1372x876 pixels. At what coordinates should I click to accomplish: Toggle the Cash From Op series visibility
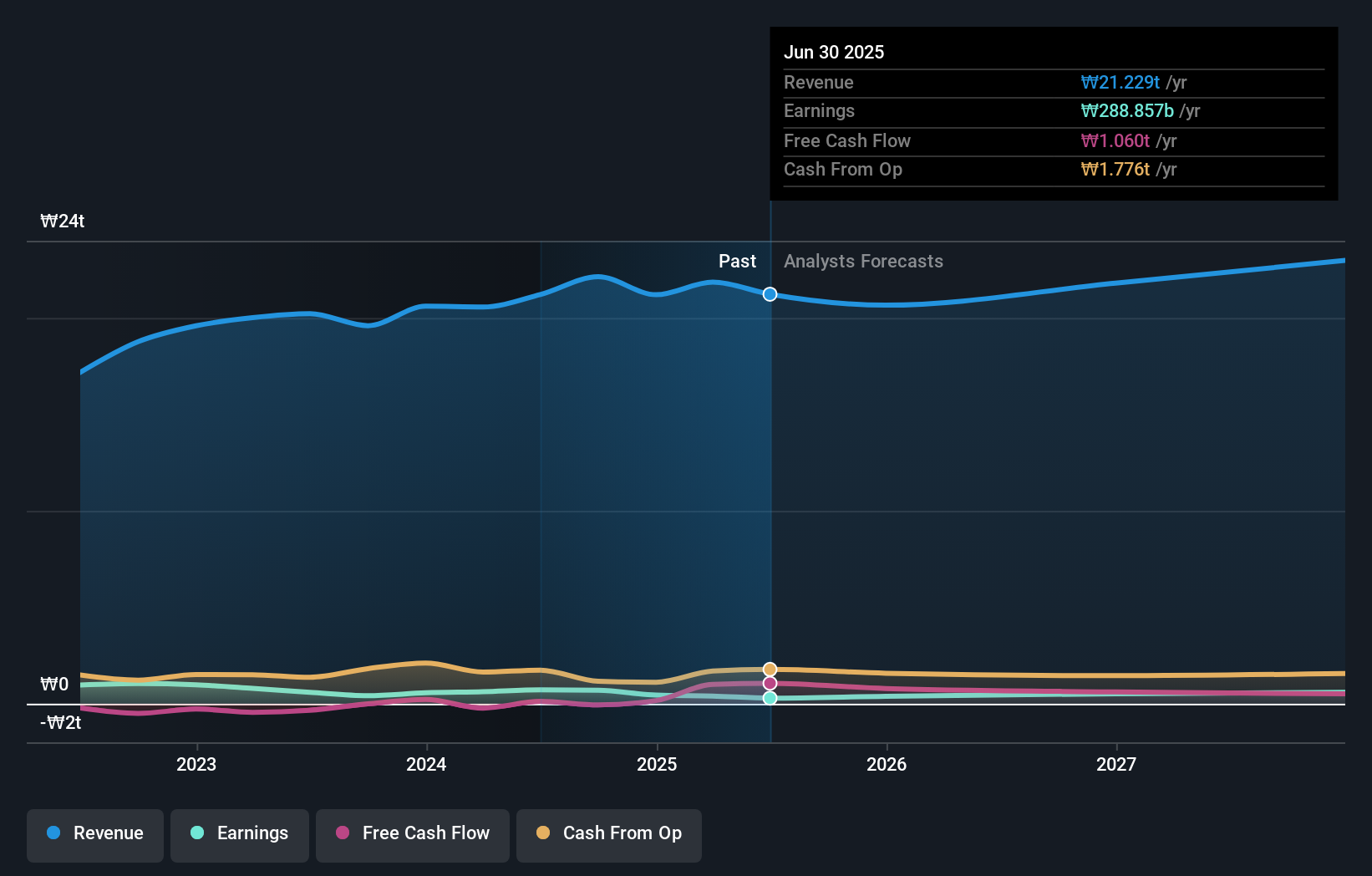pos(608,834)
